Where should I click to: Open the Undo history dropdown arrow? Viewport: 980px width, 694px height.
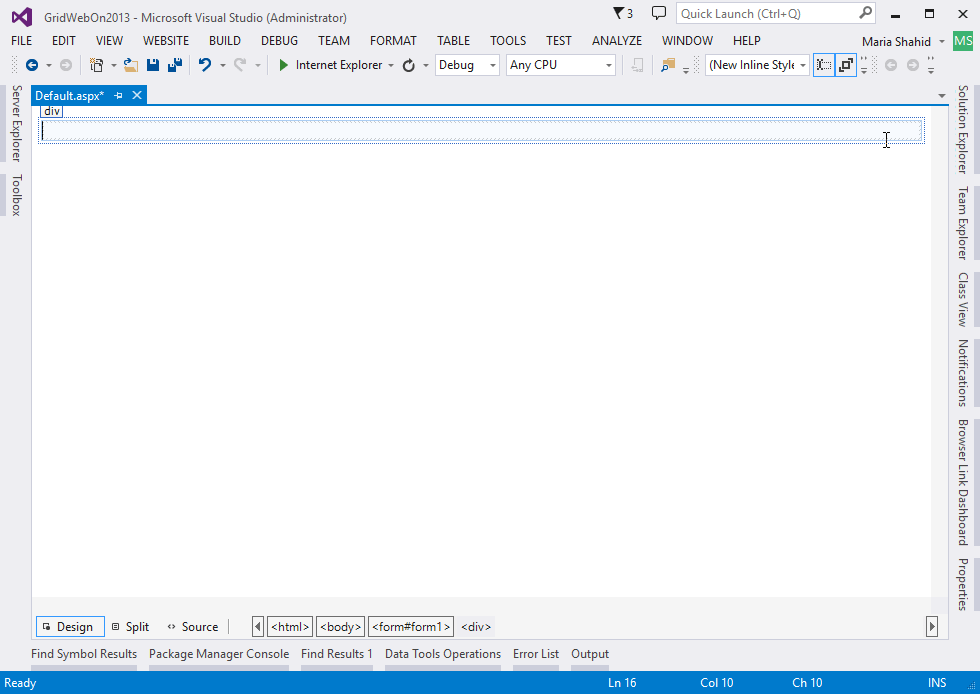[222, 65]
